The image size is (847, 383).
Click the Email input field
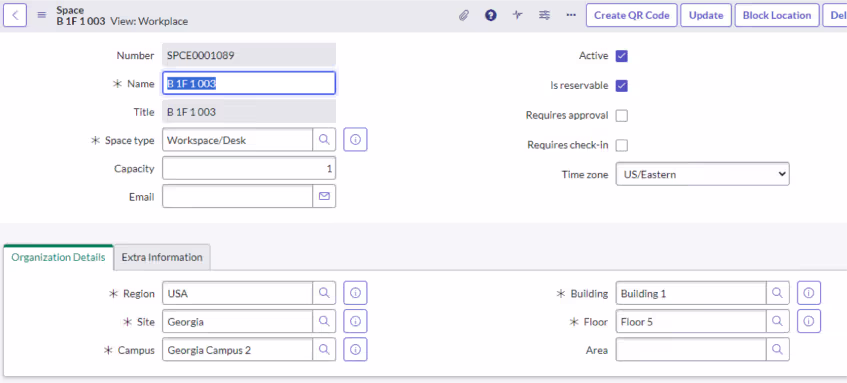(x=237, y=197)
